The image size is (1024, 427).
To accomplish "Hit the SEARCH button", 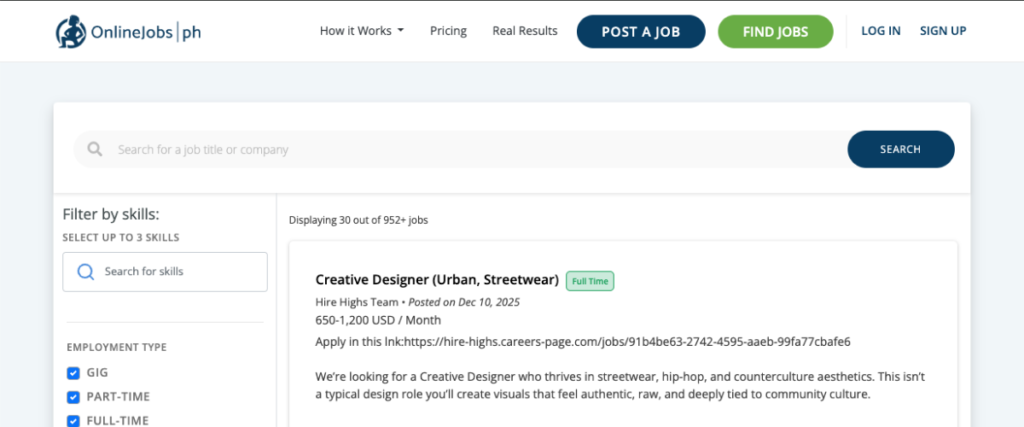I will (900, 149).
